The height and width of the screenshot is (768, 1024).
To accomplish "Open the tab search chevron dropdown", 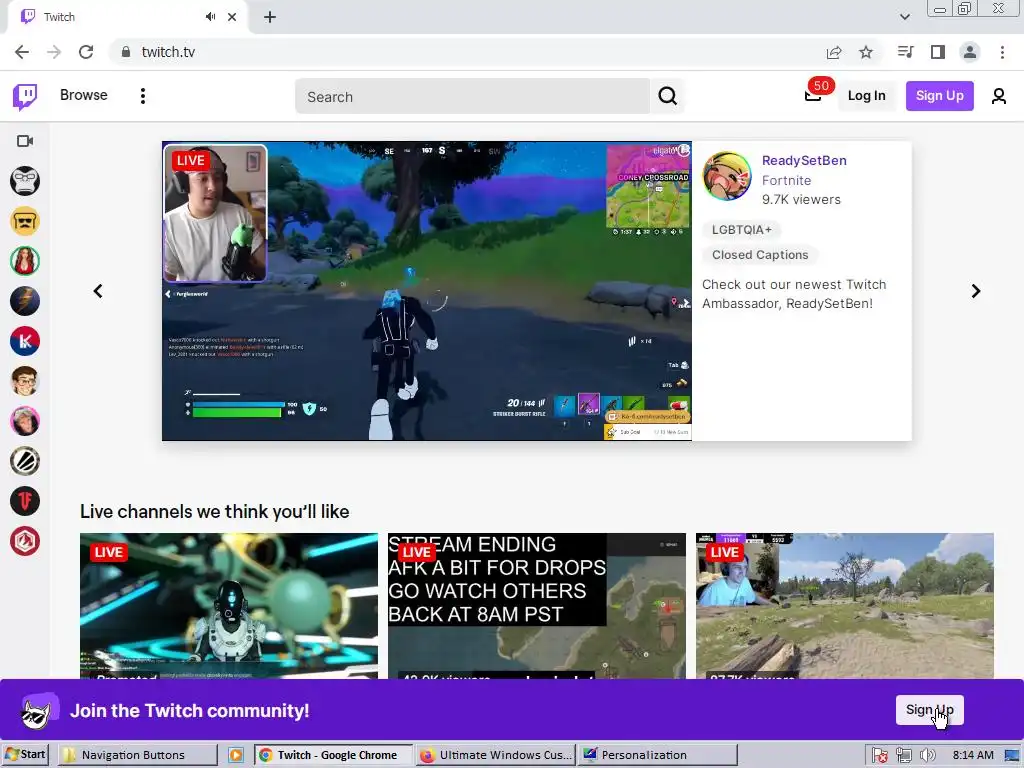I will click(904, 17).
